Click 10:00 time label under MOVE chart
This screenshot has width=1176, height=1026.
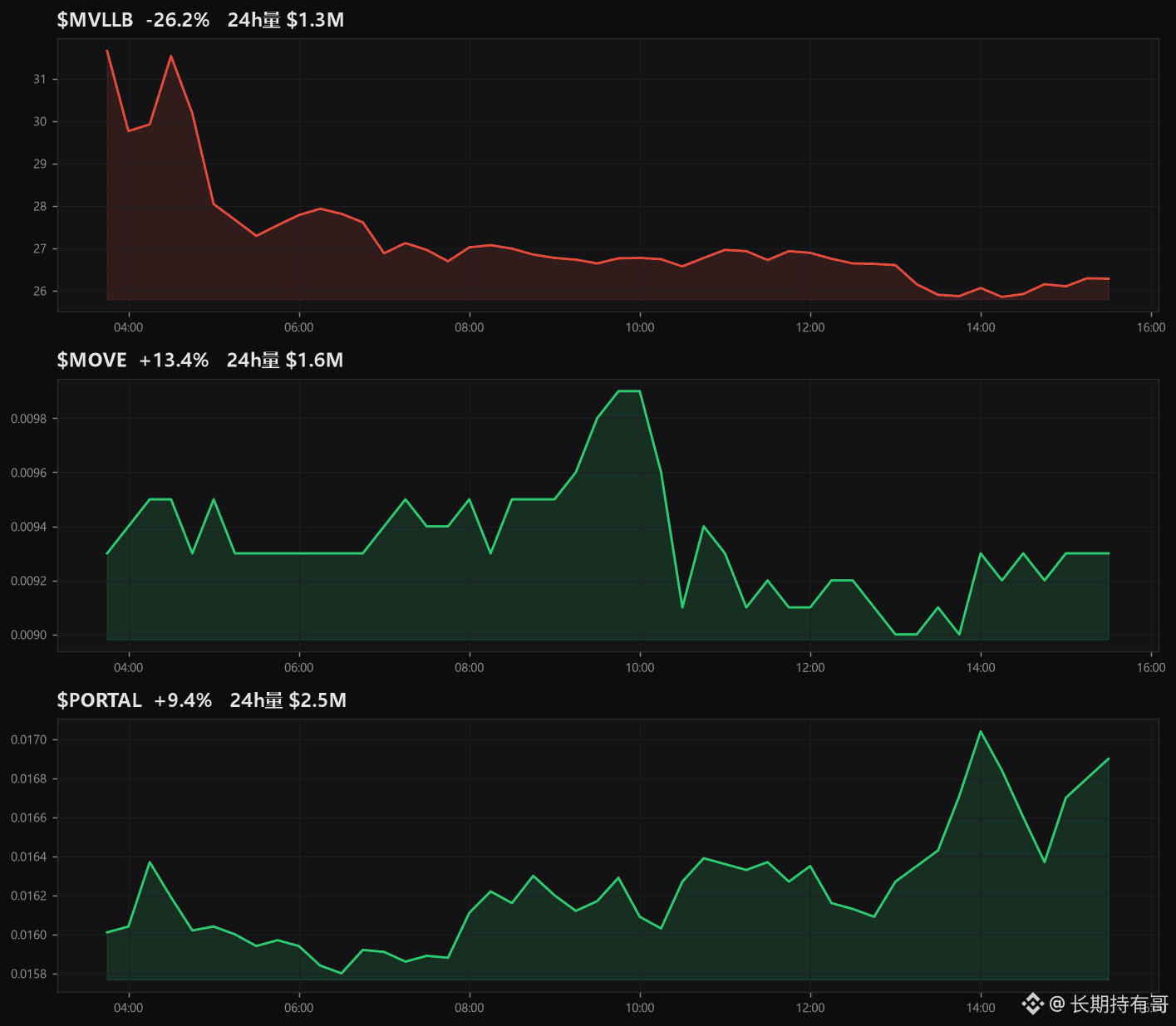click(640, 667)
